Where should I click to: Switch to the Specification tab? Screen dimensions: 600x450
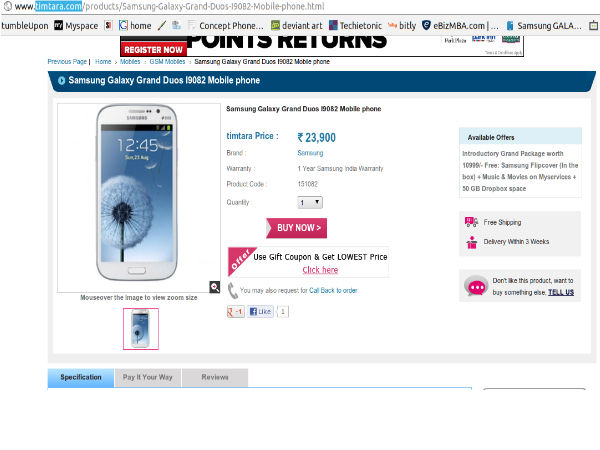(81, 378)
